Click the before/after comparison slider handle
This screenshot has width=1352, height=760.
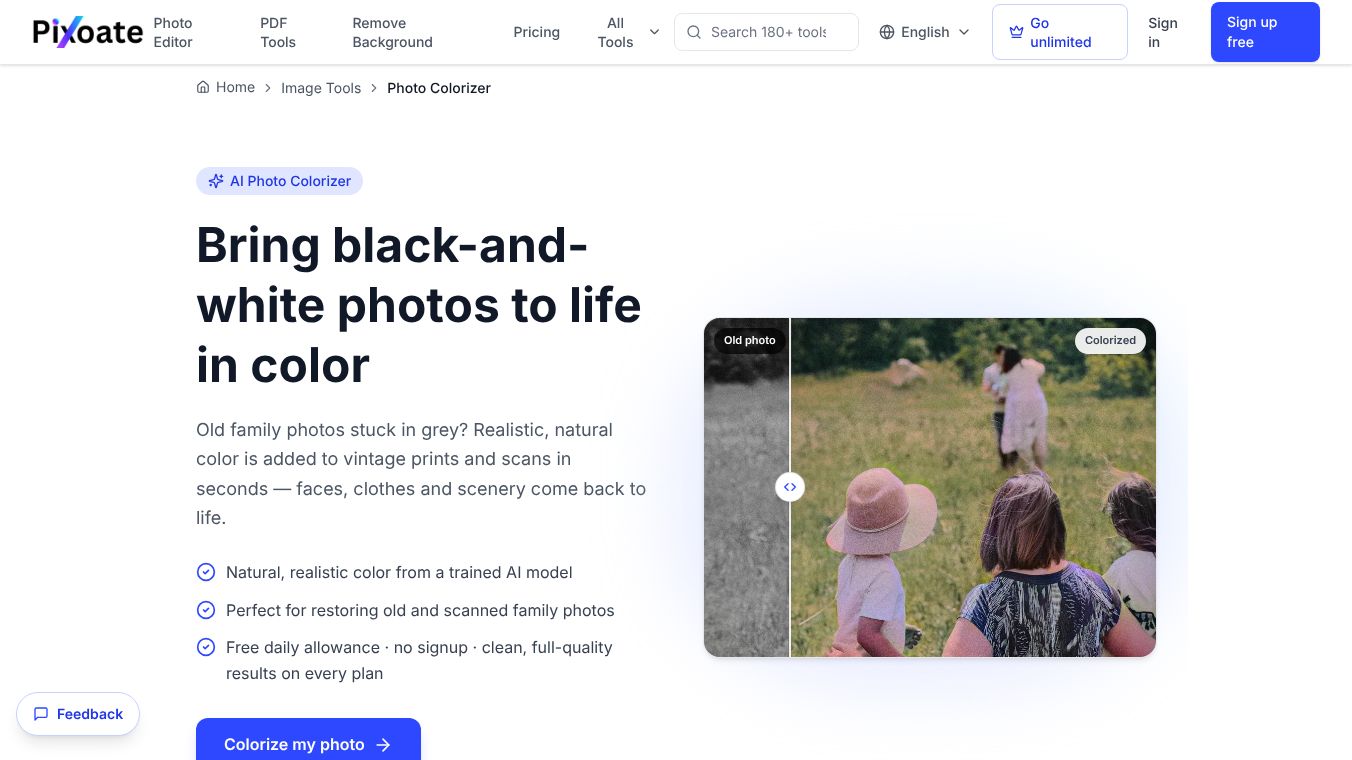tap(790, 487)
